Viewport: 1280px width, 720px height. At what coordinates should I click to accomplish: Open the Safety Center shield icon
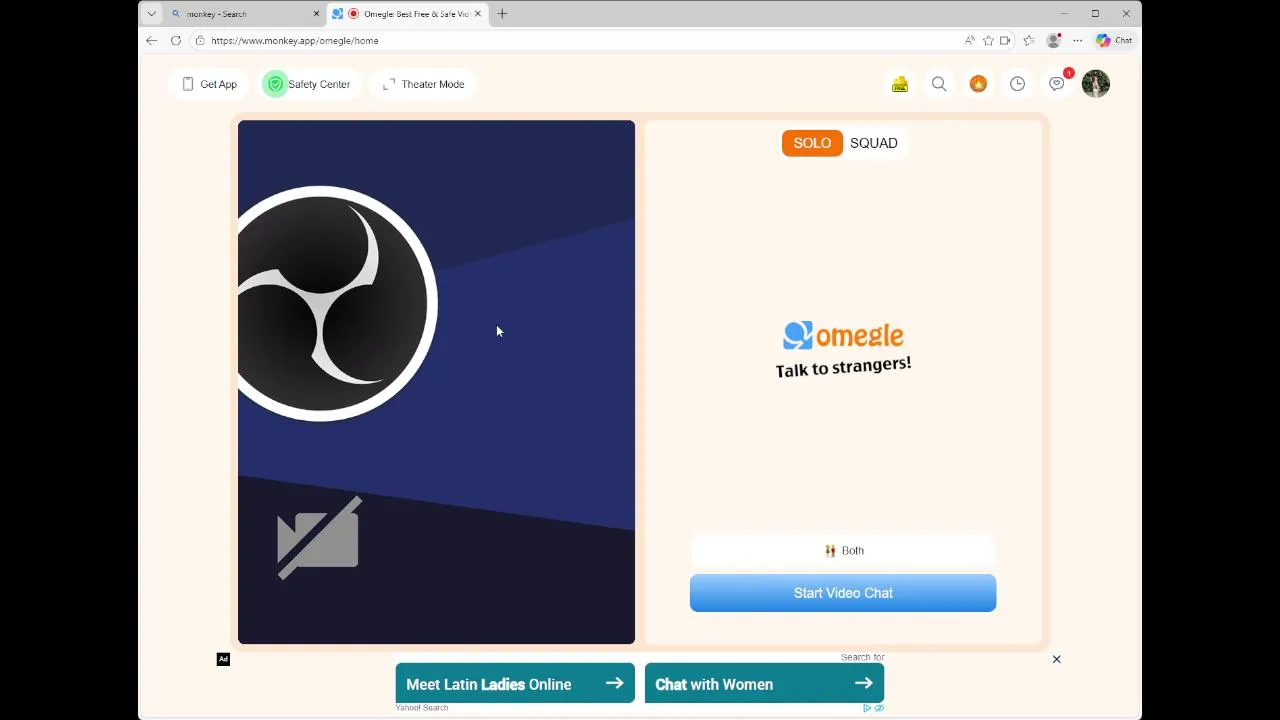tap(275, 84)
